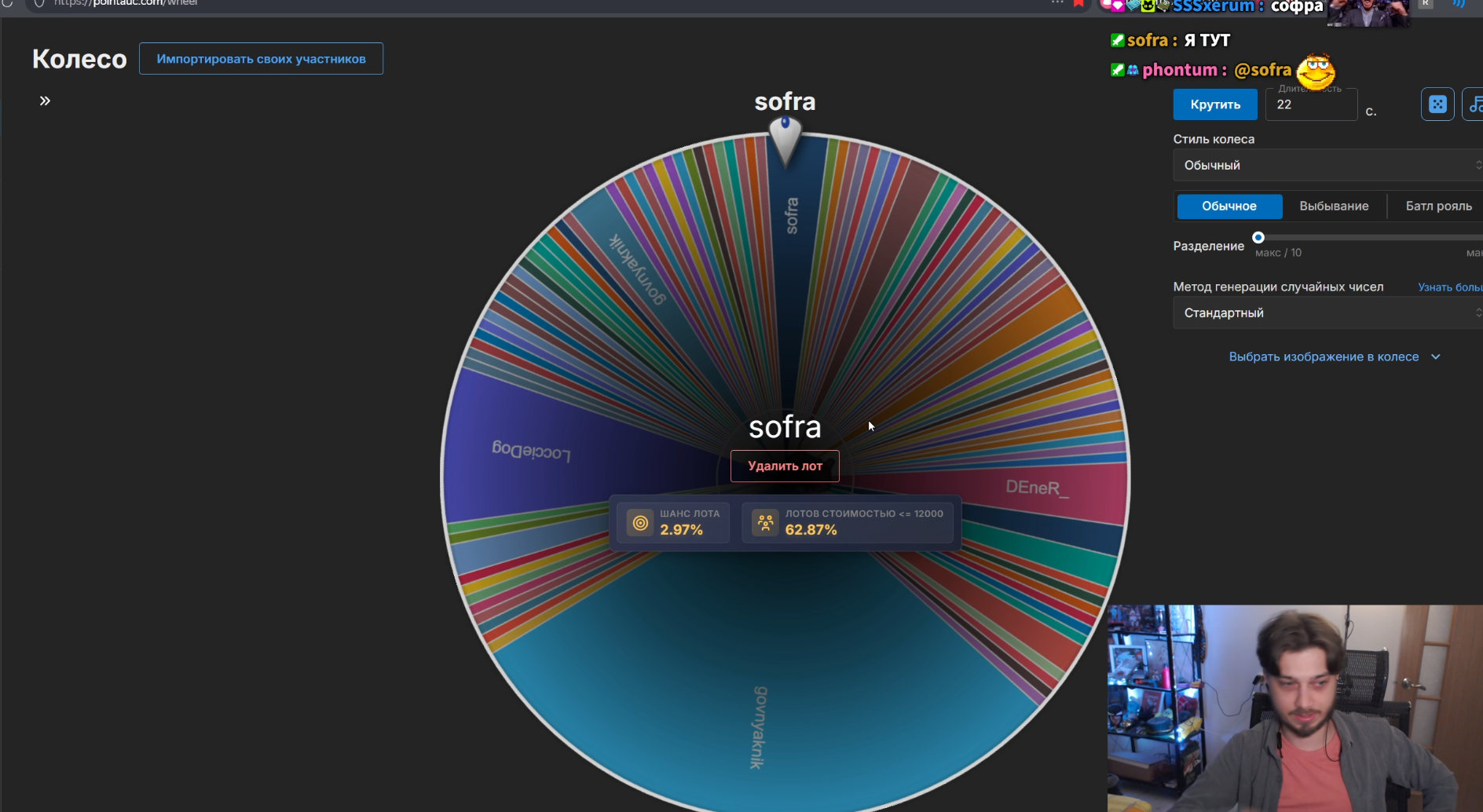Click the red bookmark icon in the browser bar
The width and height of the screenshot is (1483, 812).
[x=1078, y=3]
